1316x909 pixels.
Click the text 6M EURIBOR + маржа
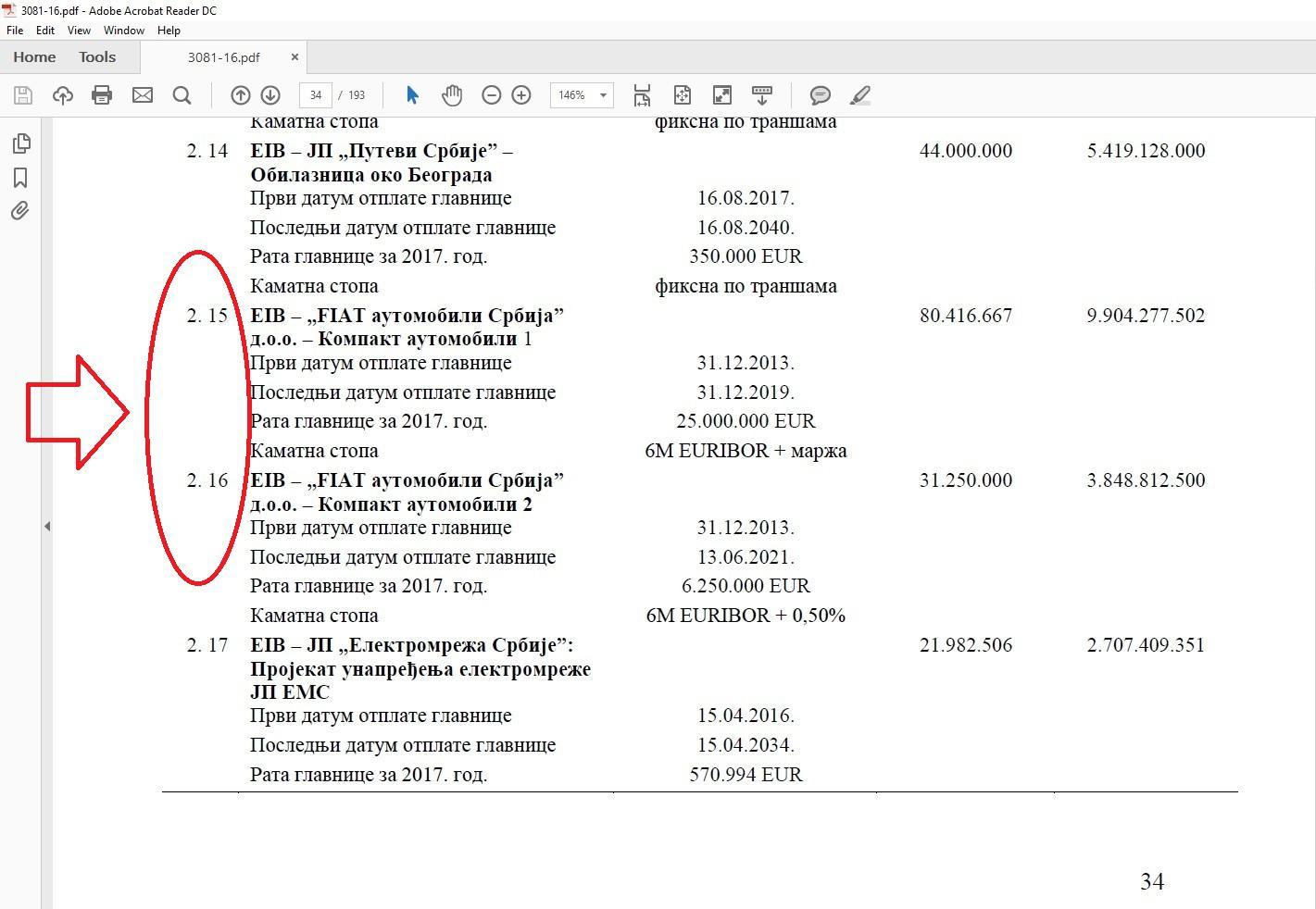click(x=746, y=451)
